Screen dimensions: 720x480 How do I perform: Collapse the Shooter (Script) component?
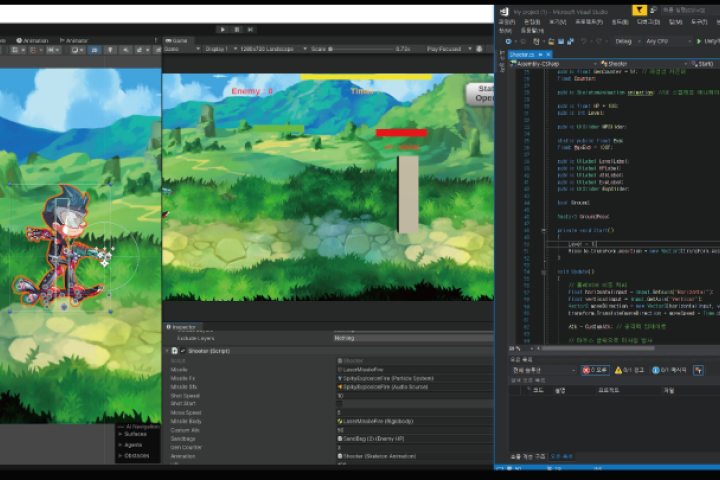[167, 350]
